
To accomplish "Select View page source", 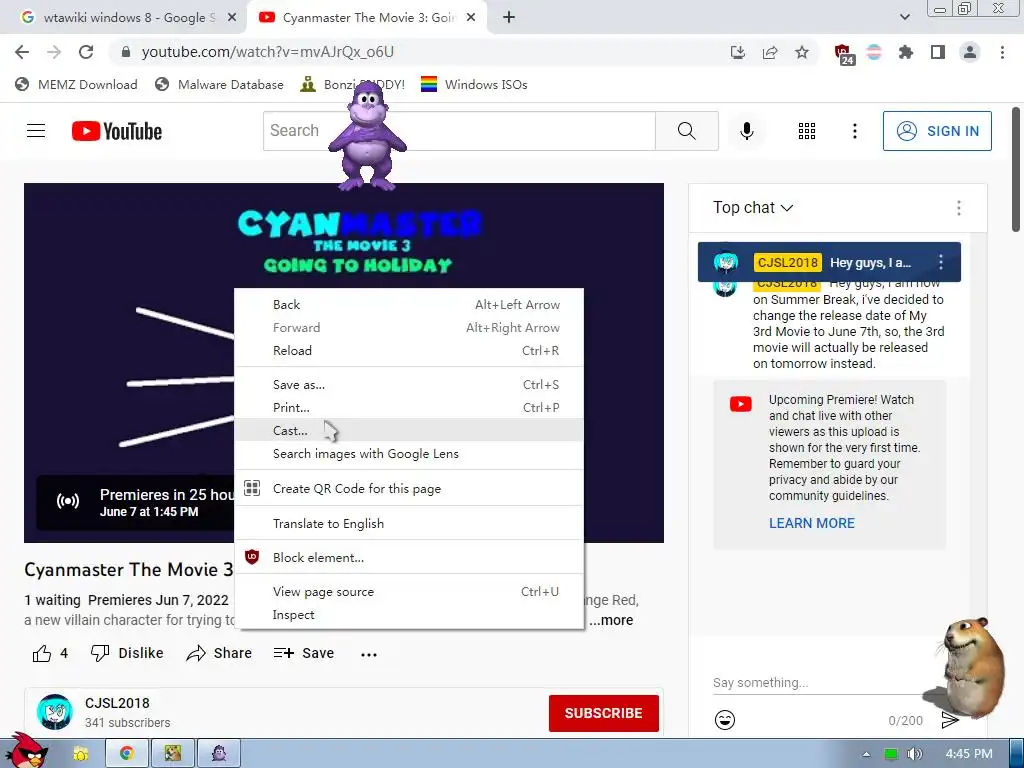I will tap(409, 592).
